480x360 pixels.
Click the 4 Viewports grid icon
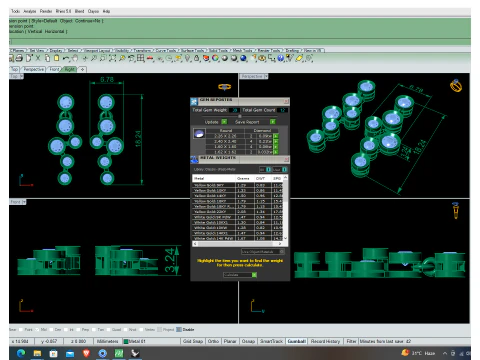point(141,58)
